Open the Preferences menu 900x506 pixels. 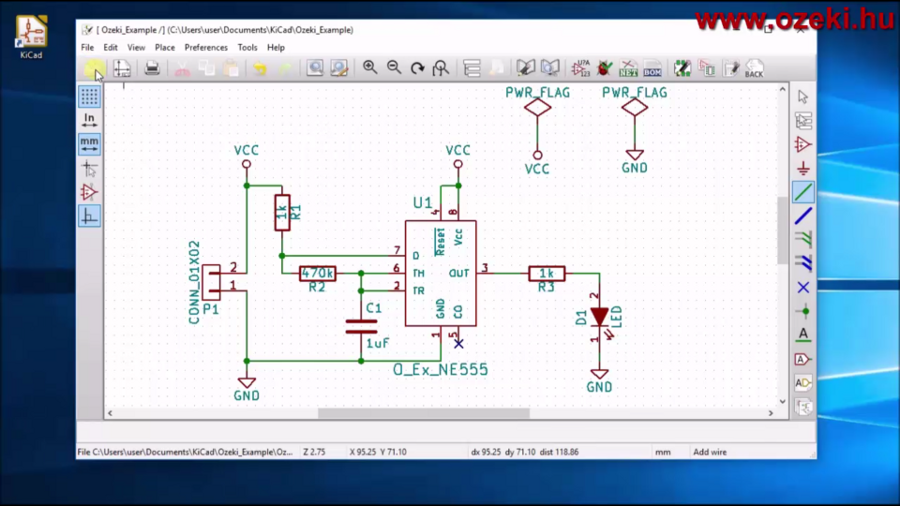(x=206, y=48)
